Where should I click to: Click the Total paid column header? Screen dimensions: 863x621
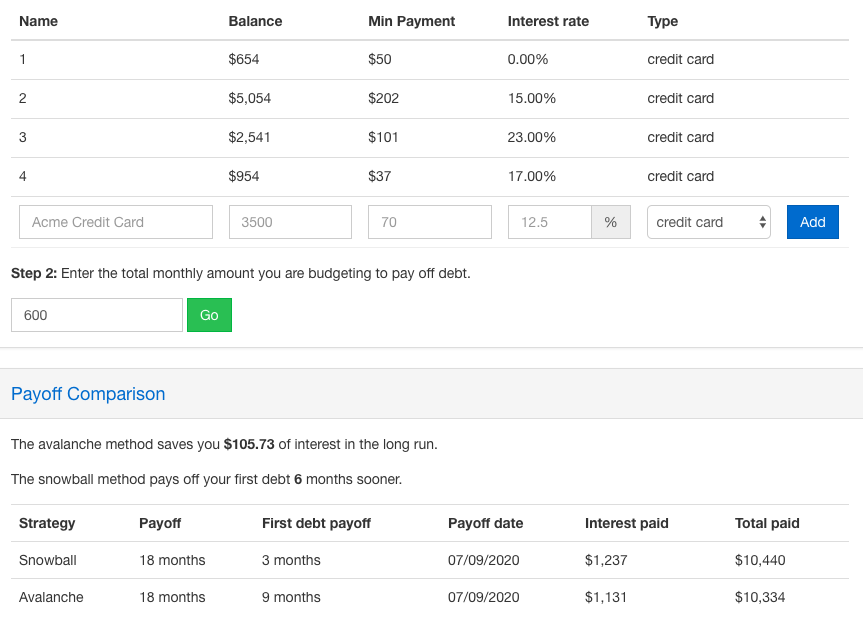[x=767, y=523]
